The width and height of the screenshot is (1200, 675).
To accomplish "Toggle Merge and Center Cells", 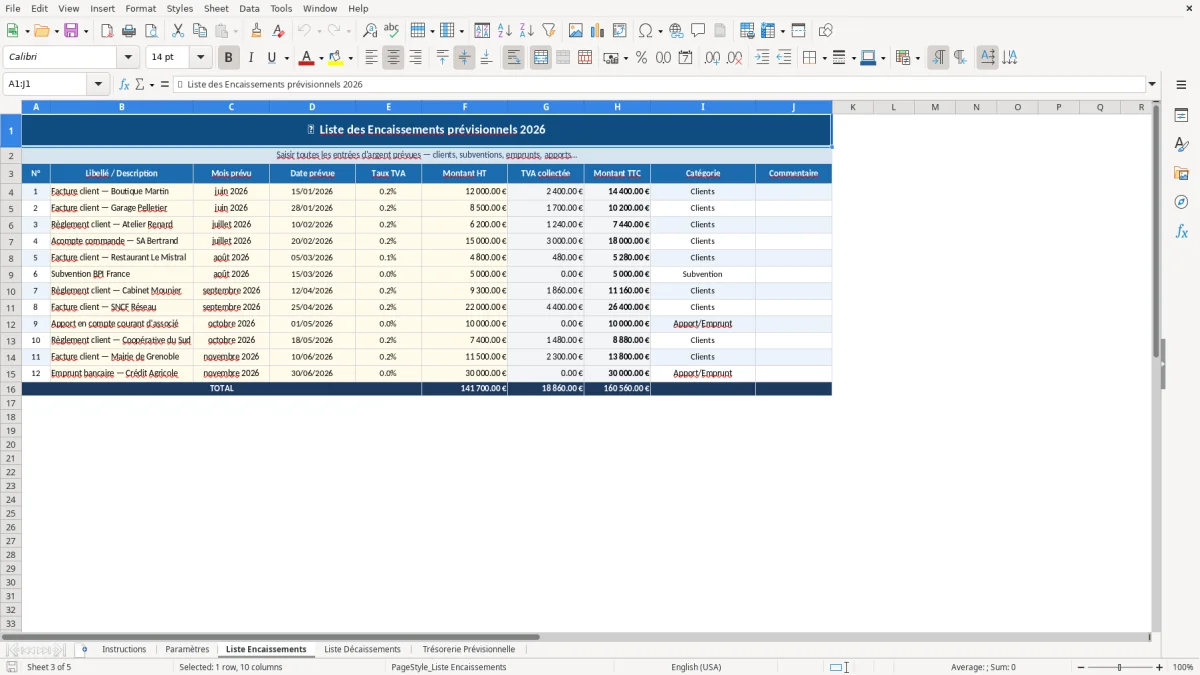I will [x=541, y=58].
